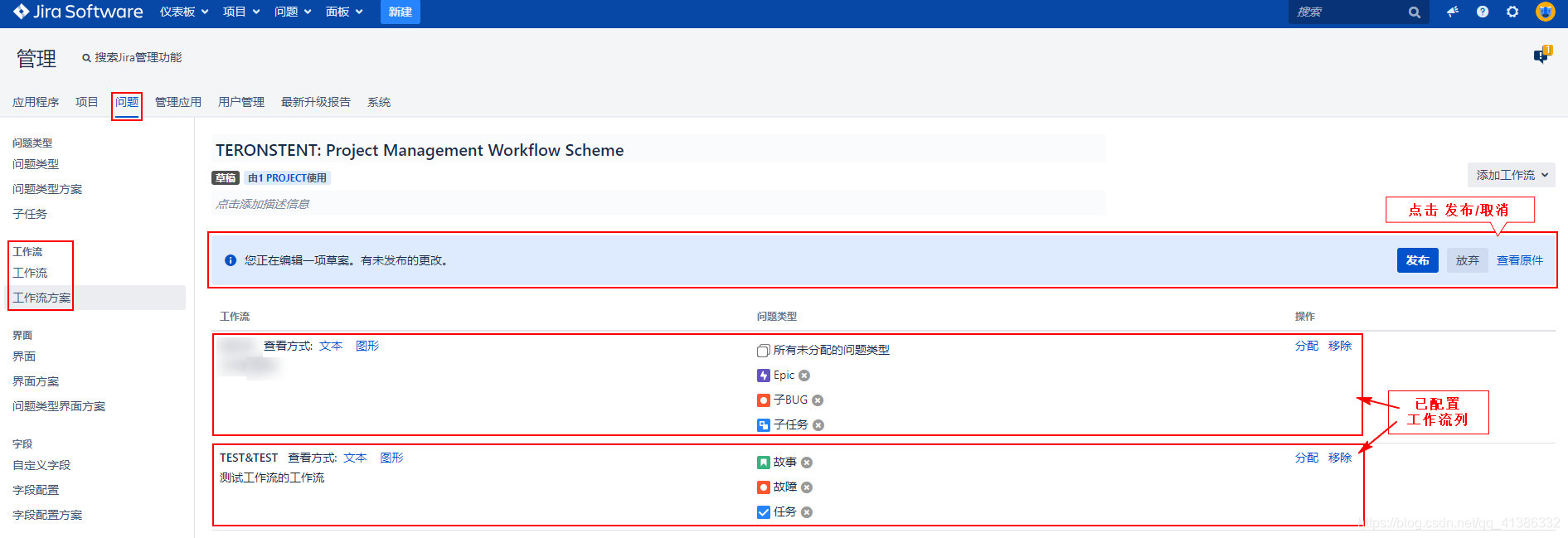Open the settings gear icon
This screenshot has width=1568, height=538.
1512,12
